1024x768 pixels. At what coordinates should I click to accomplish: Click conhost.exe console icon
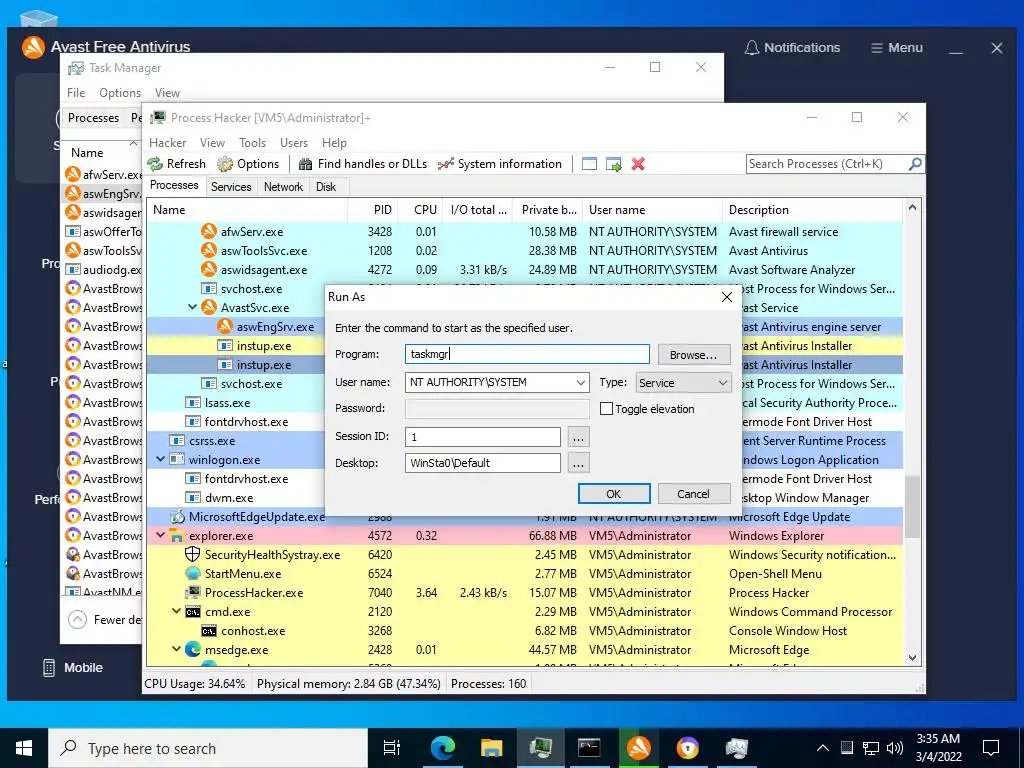pyautogui.click(x=209, y=631)
